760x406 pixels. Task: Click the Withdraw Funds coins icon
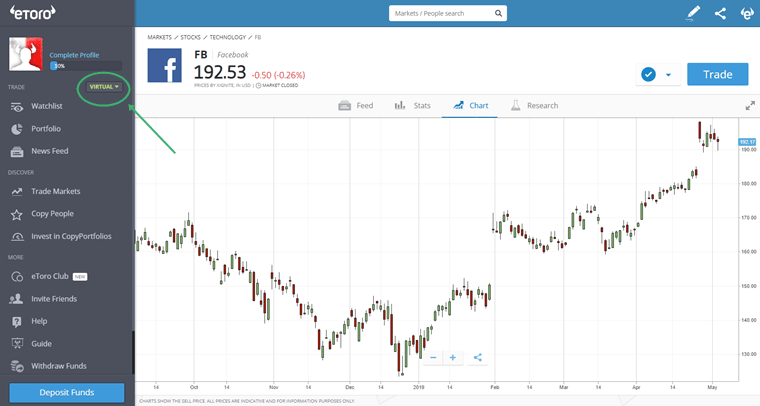[17, 366]
